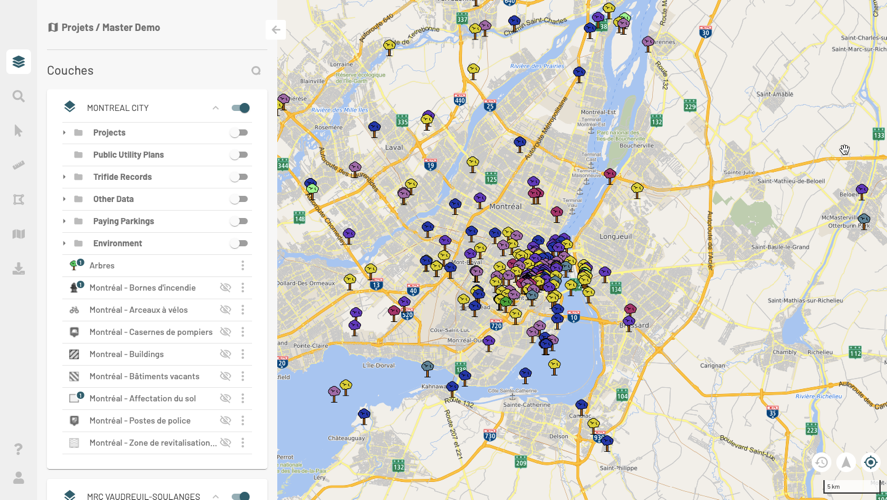This screenshot has width=887, height=500.
Task: Search layers using the Couches magnifier
Action: tap(256, 71)
